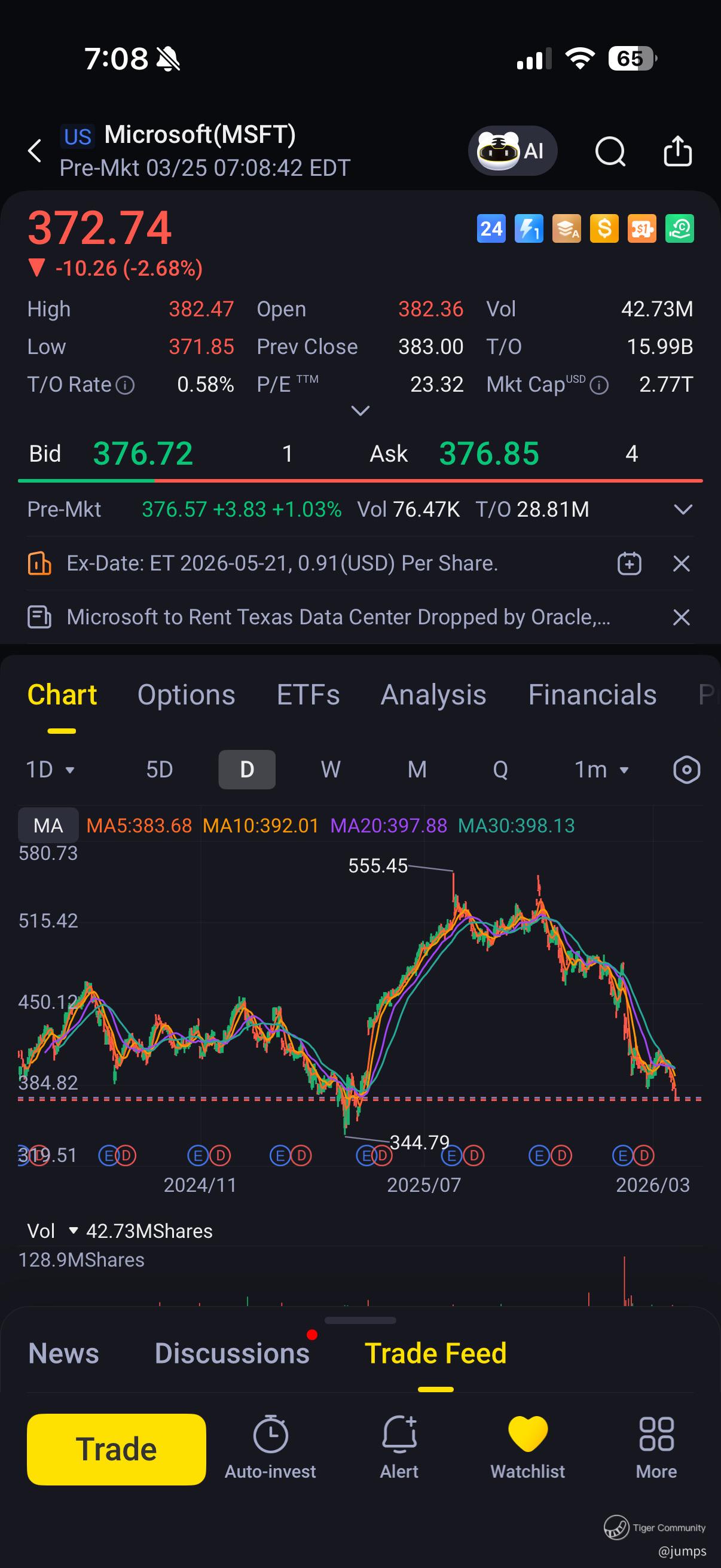Add ex-date reminder to calendar
This screenshot has height=1568, width=721.
(629, 563)
